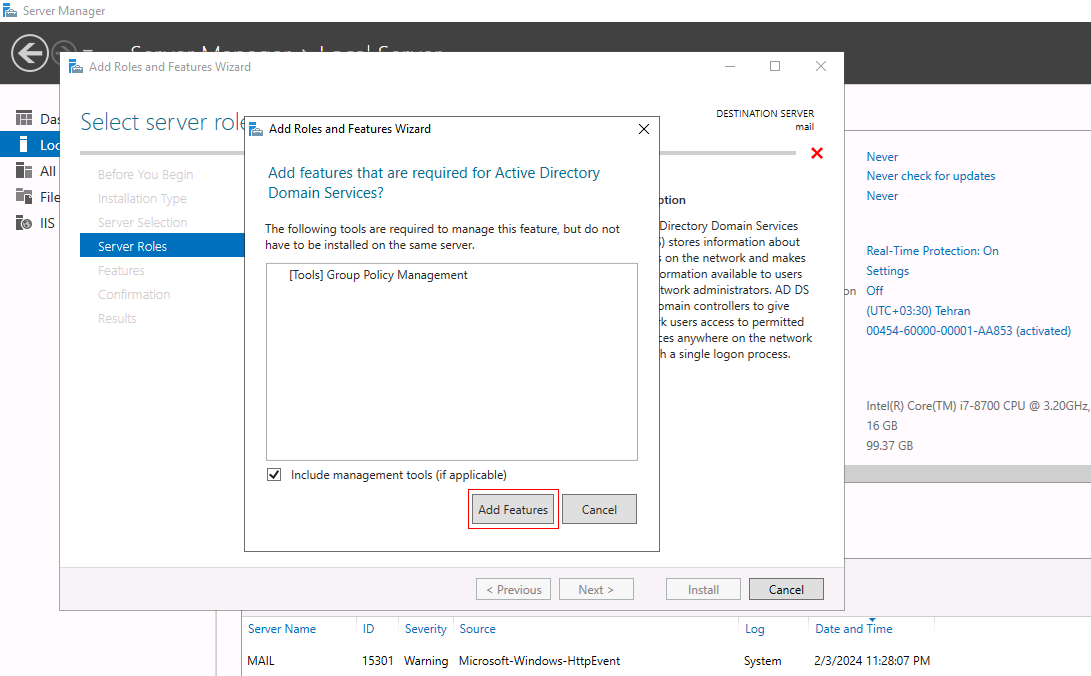Sort events by Source column
The width and height of the screenshot is (1091, 676).
[x=477, y=629]
